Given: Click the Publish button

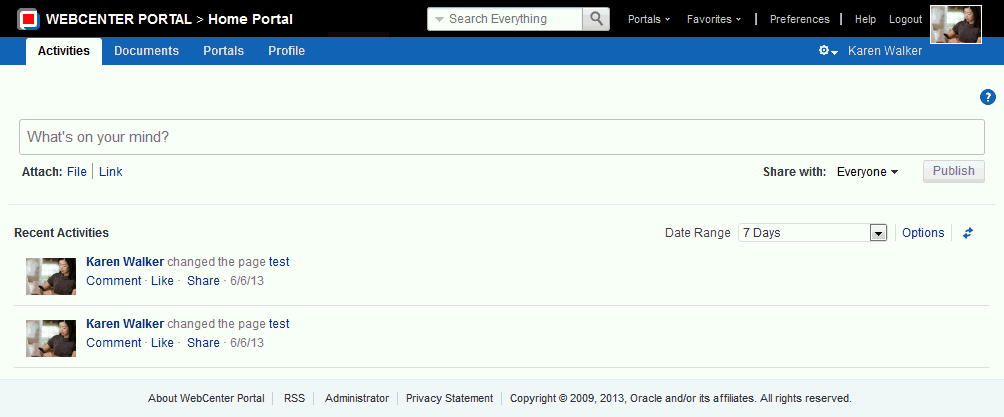Looking at the screenshot, I should (x=953, y=171).
